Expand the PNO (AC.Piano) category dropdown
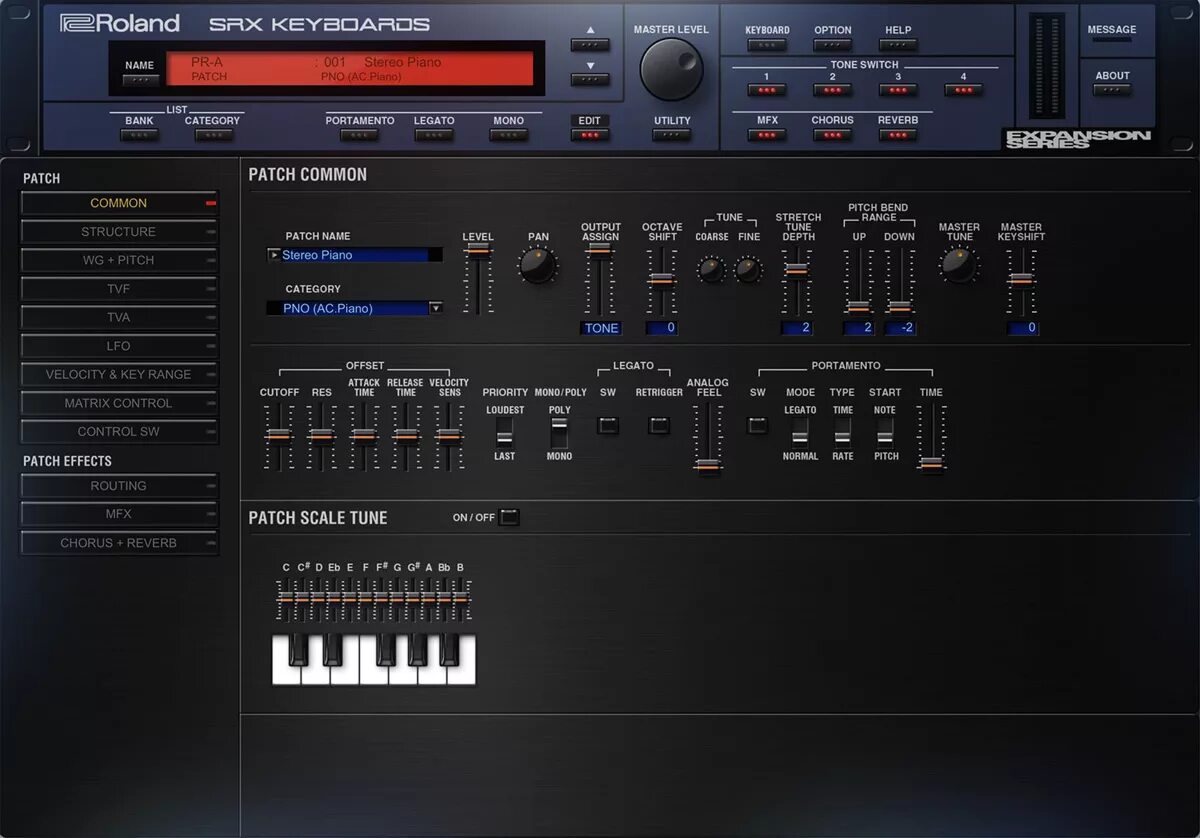The image size is (1200, 838). [435, 308]
